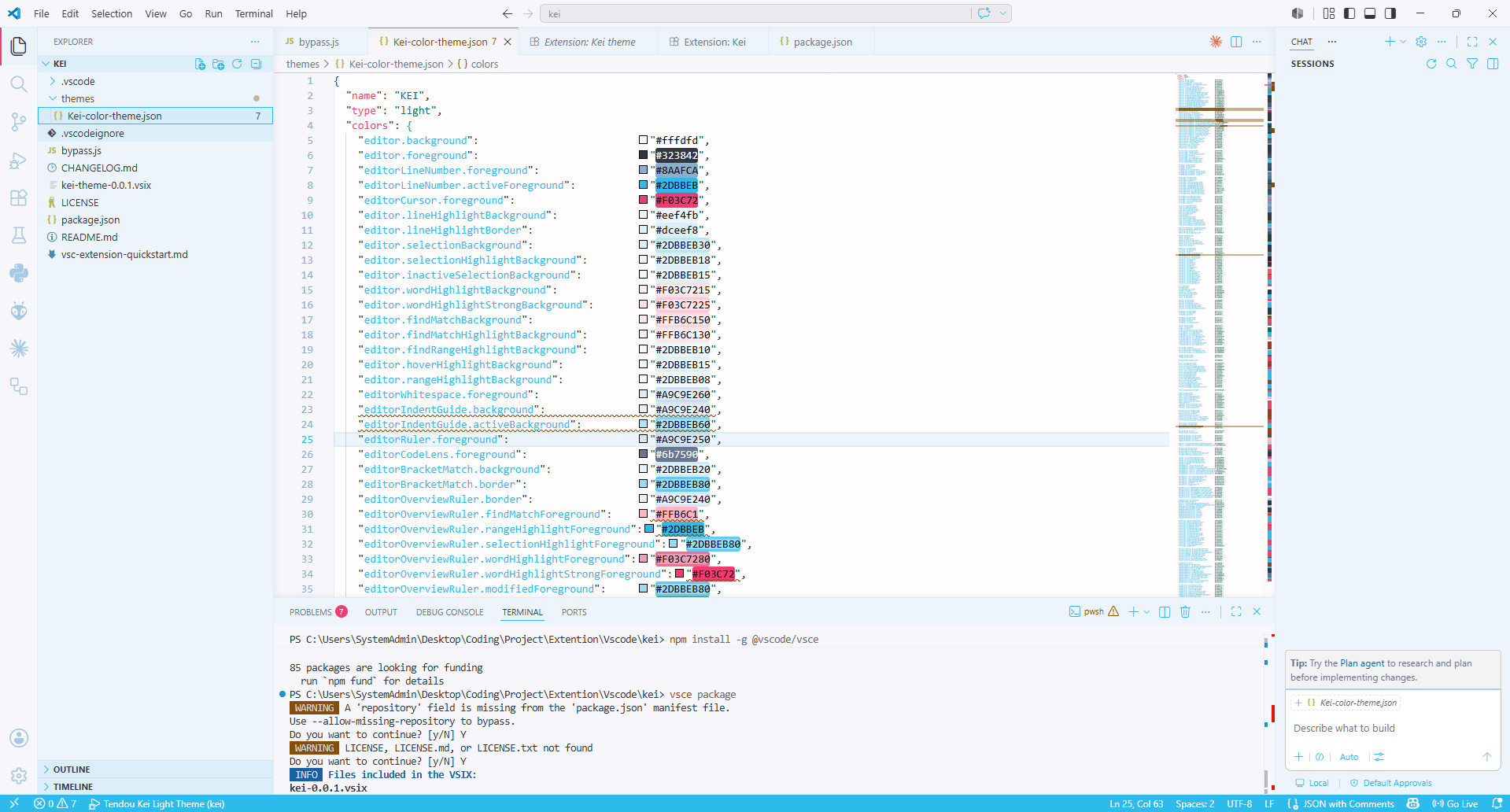Search the chat sessions
This screenshot has height=812, width=1510.
[1452, 64]
